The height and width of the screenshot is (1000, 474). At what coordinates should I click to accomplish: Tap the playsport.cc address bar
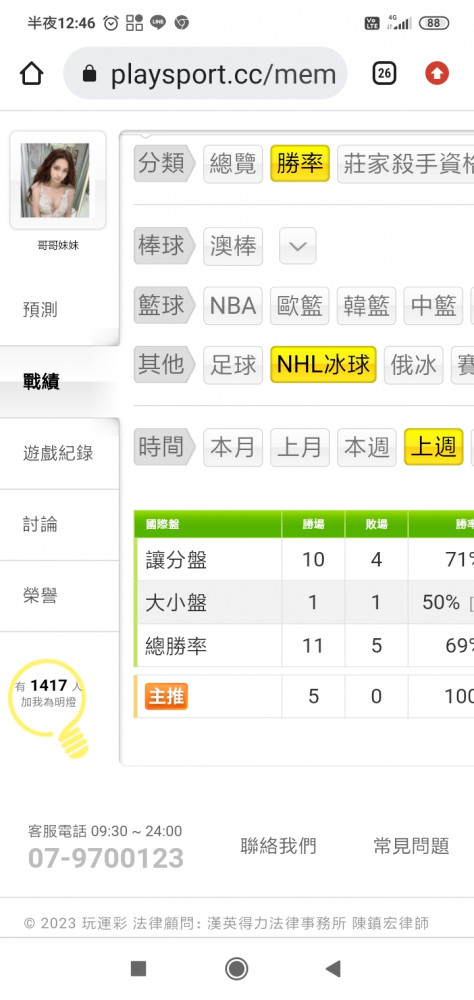(x=205, y=74)
